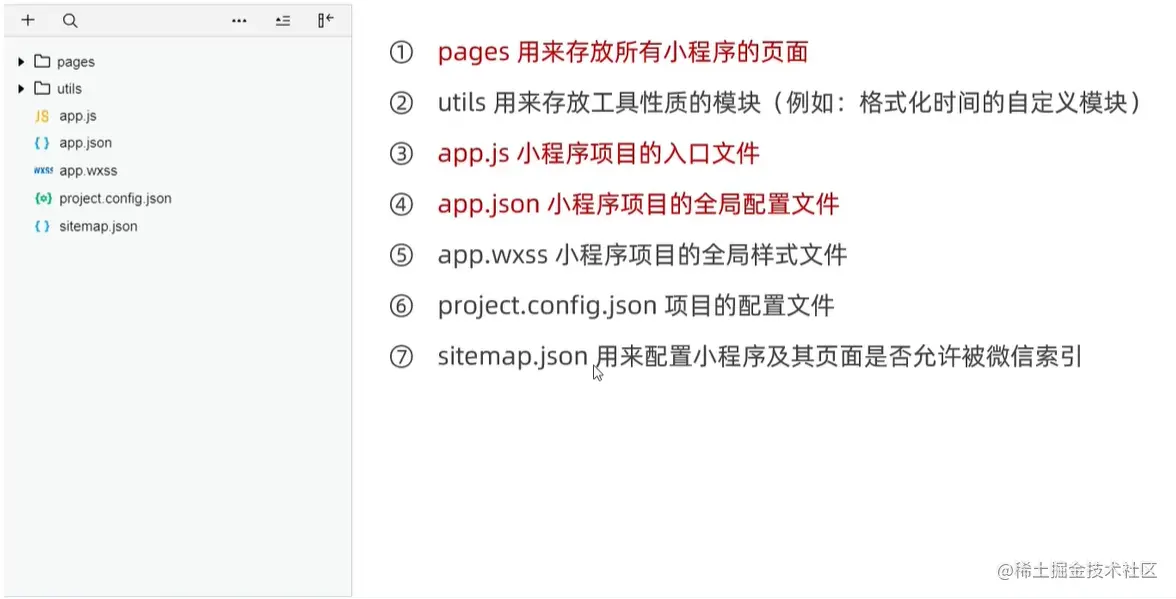
Task: Click the green config icon for project.config.json
Action: tap(42, 198)
